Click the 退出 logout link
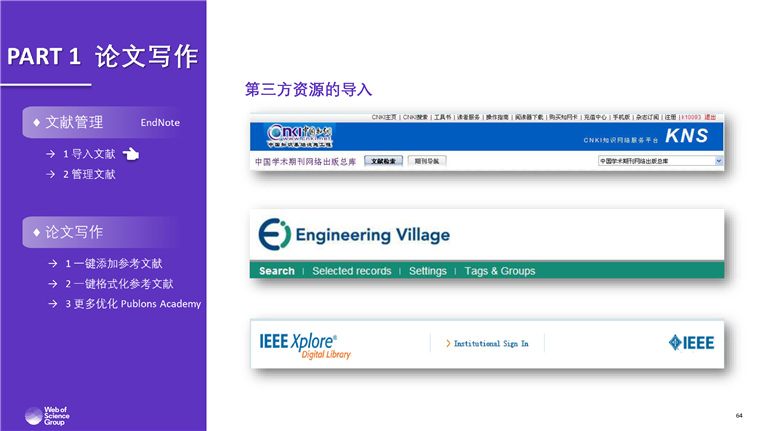 (710, 117)
